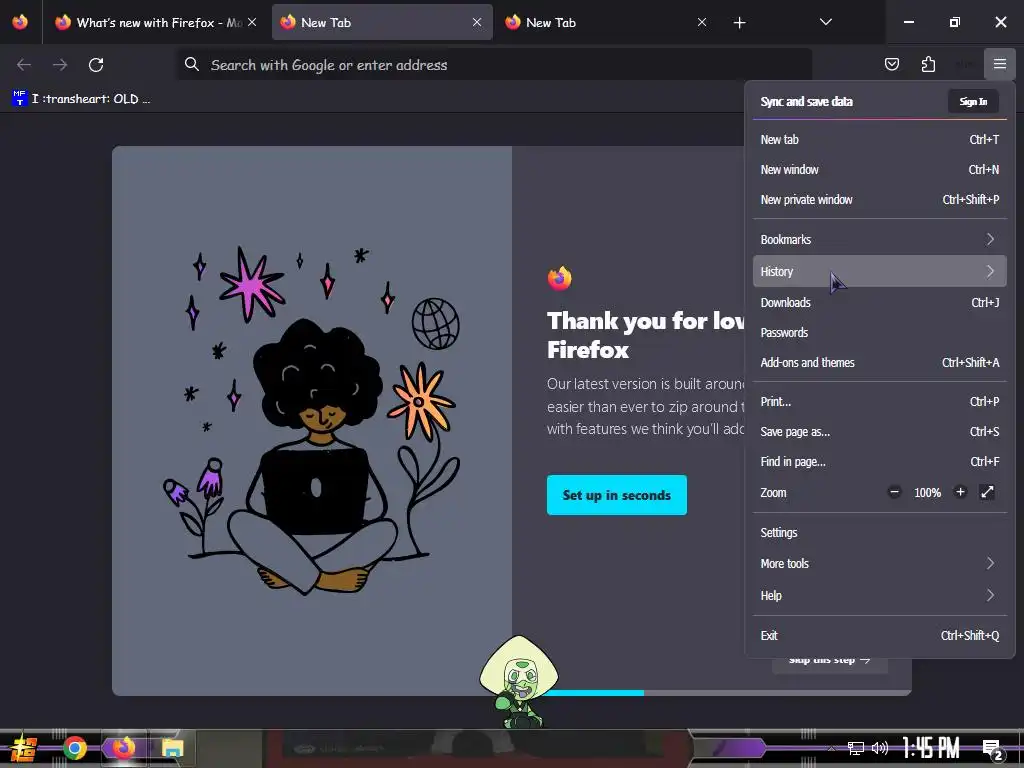Close the third New Tab
Screen dimensions: 1024x768
click(702, 22)
